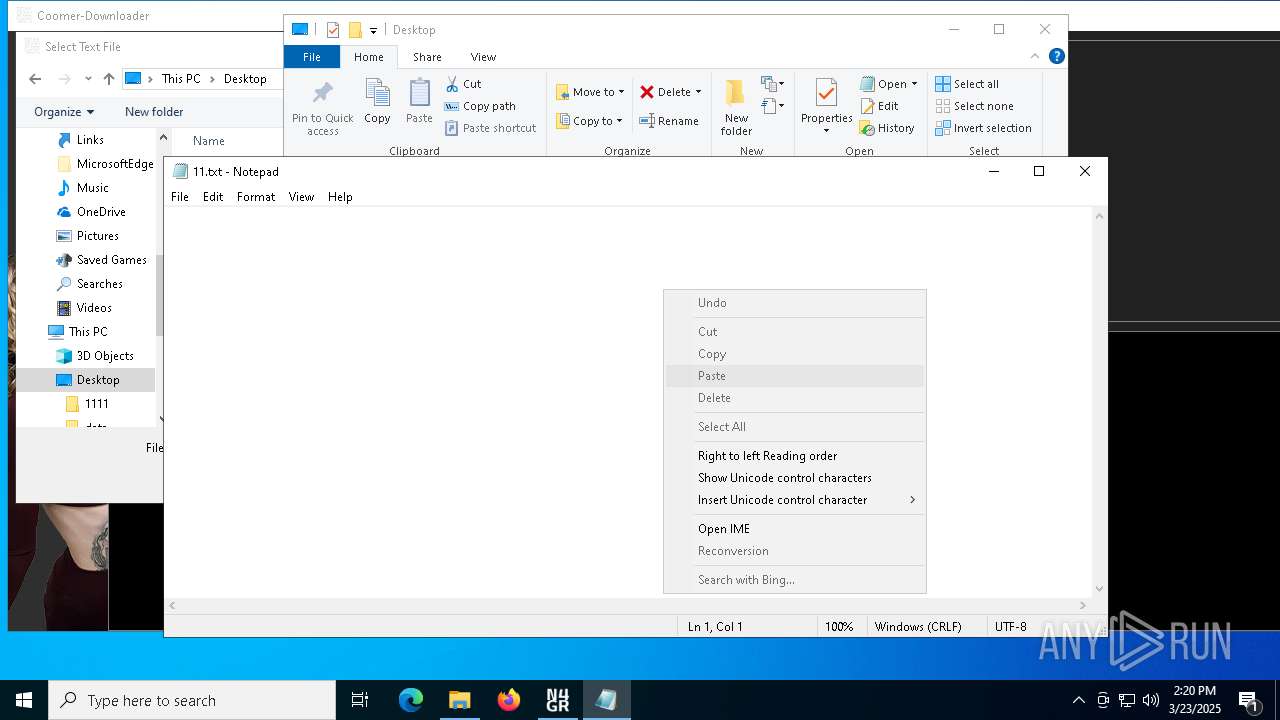Screen dimensions: 1280x720
Task: Click Notepad vertical scrollbar down arrow
Action: [x=1100, y=589]
